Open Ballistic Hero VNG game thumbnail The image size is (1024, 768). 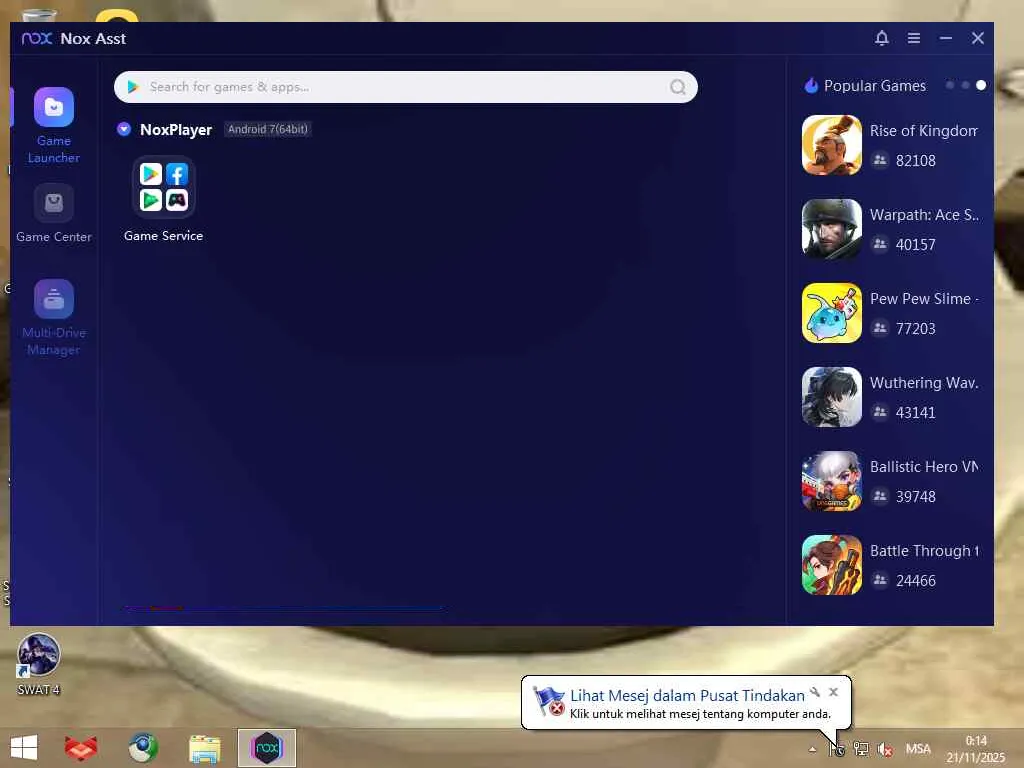coord(831,481)
